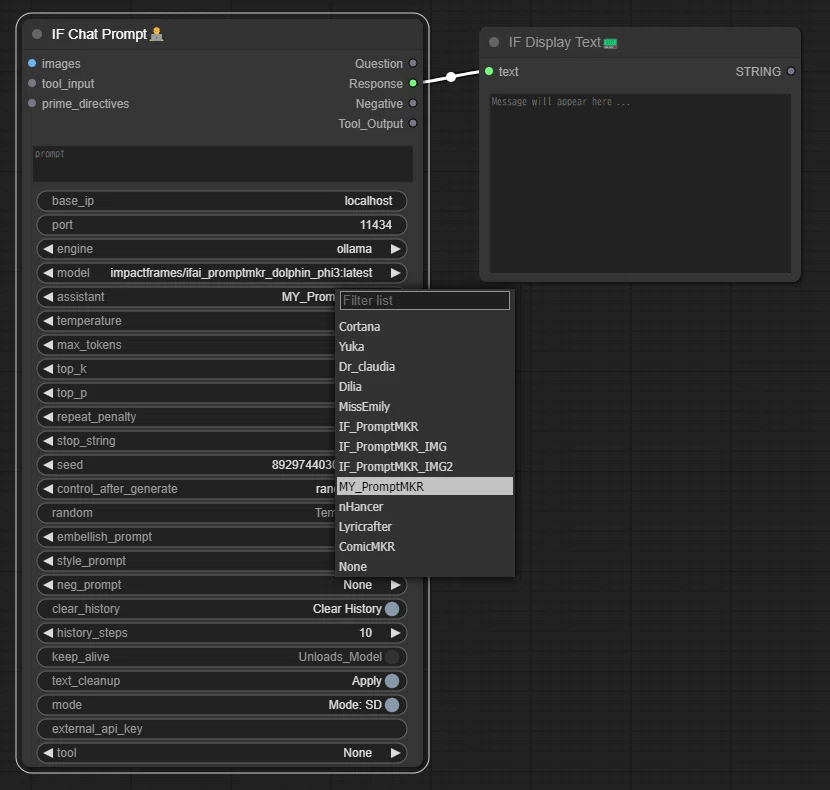Adjust the repeat_penalty value field
The width and height of the screenshot is (830, 790).
click(x=185, y=417)
